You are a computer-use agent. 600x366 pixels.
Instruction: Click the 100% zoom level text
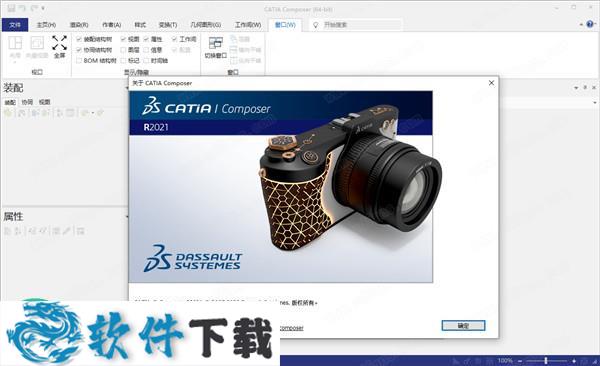point(505,361)
